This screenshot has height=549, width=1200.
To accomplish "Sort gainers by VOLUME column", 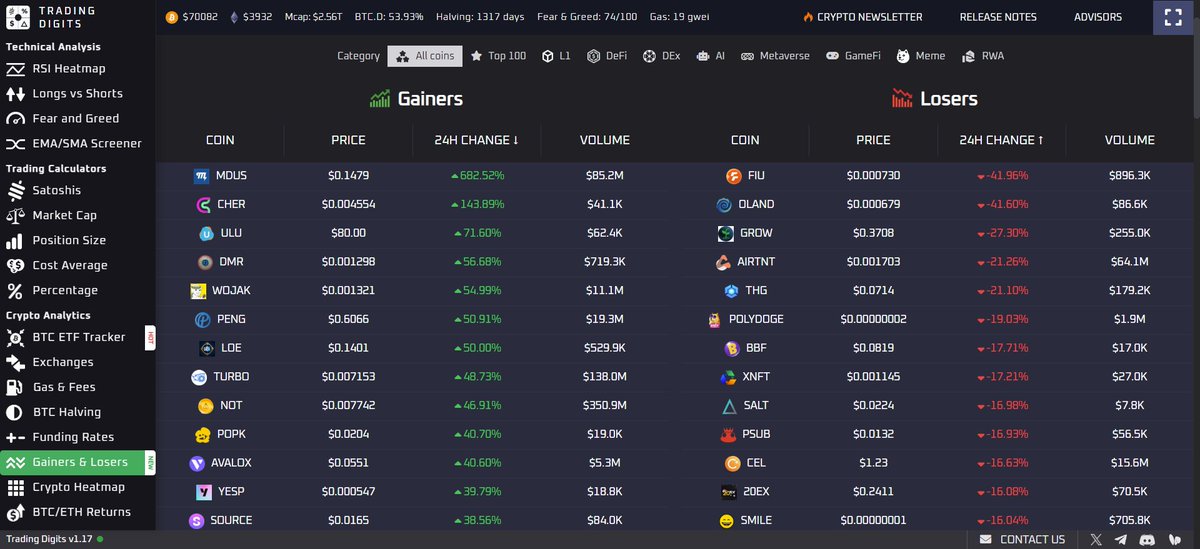I will tap(604, 140).
